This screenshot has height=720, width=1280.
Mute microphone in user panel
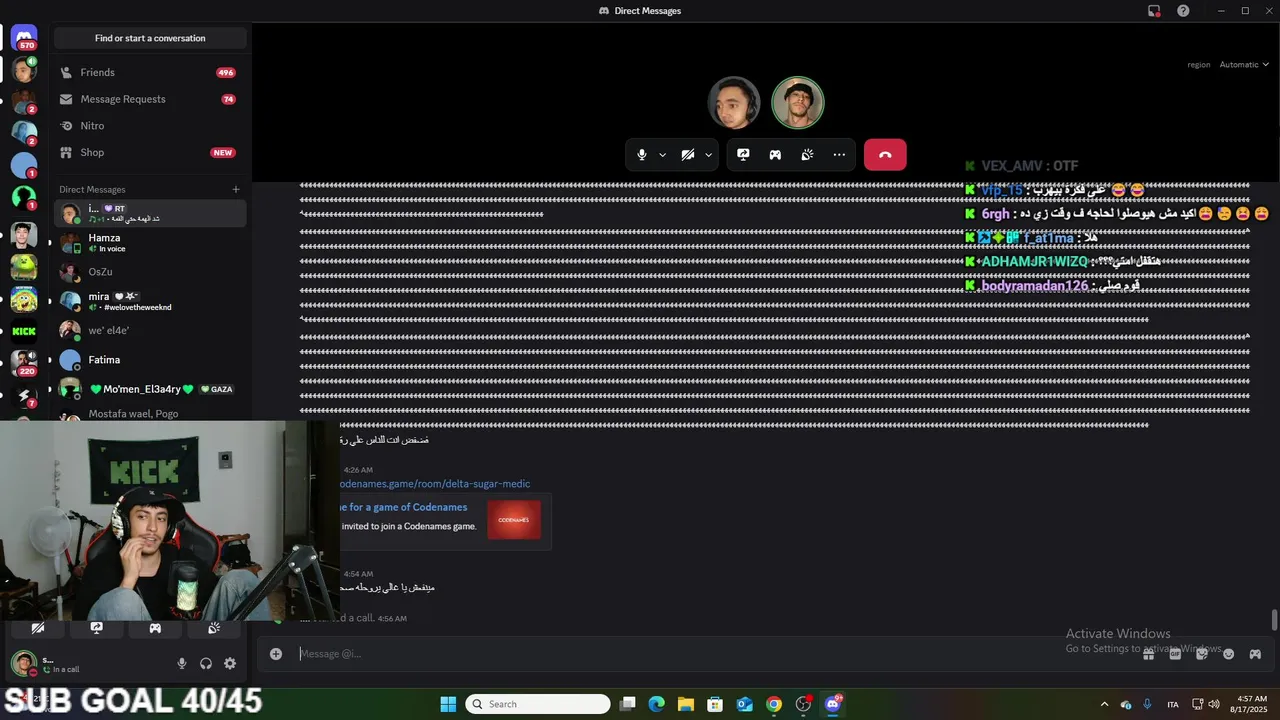(182, 663)
